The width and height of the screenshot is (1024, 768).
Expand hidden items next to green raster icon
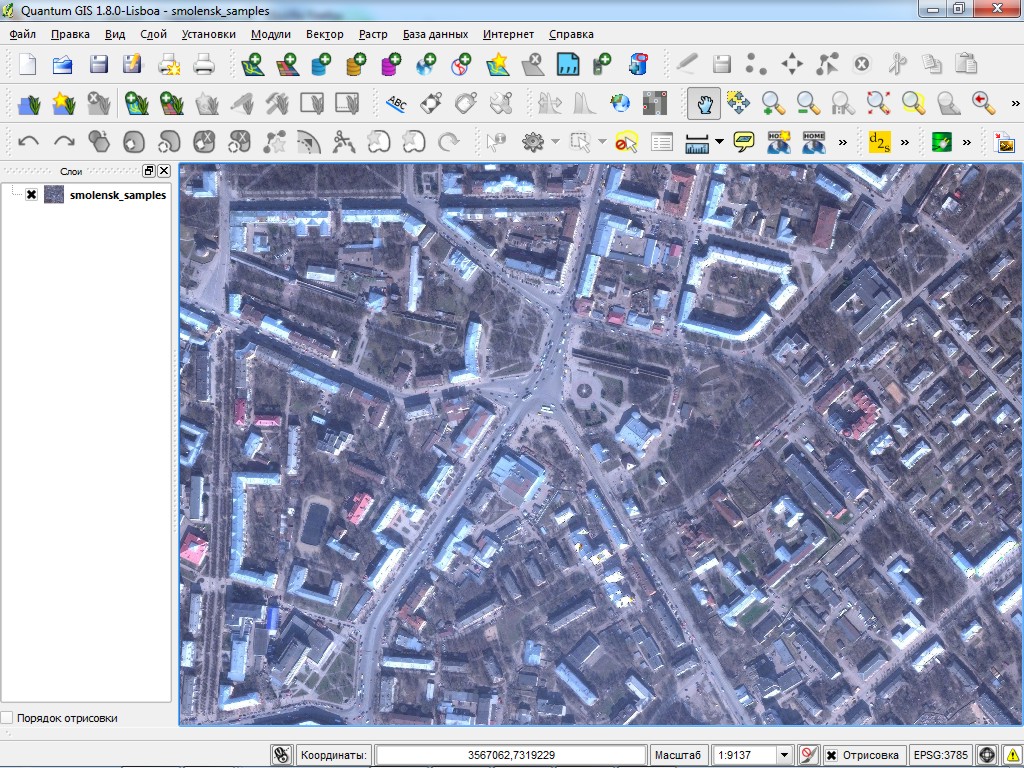967,142
